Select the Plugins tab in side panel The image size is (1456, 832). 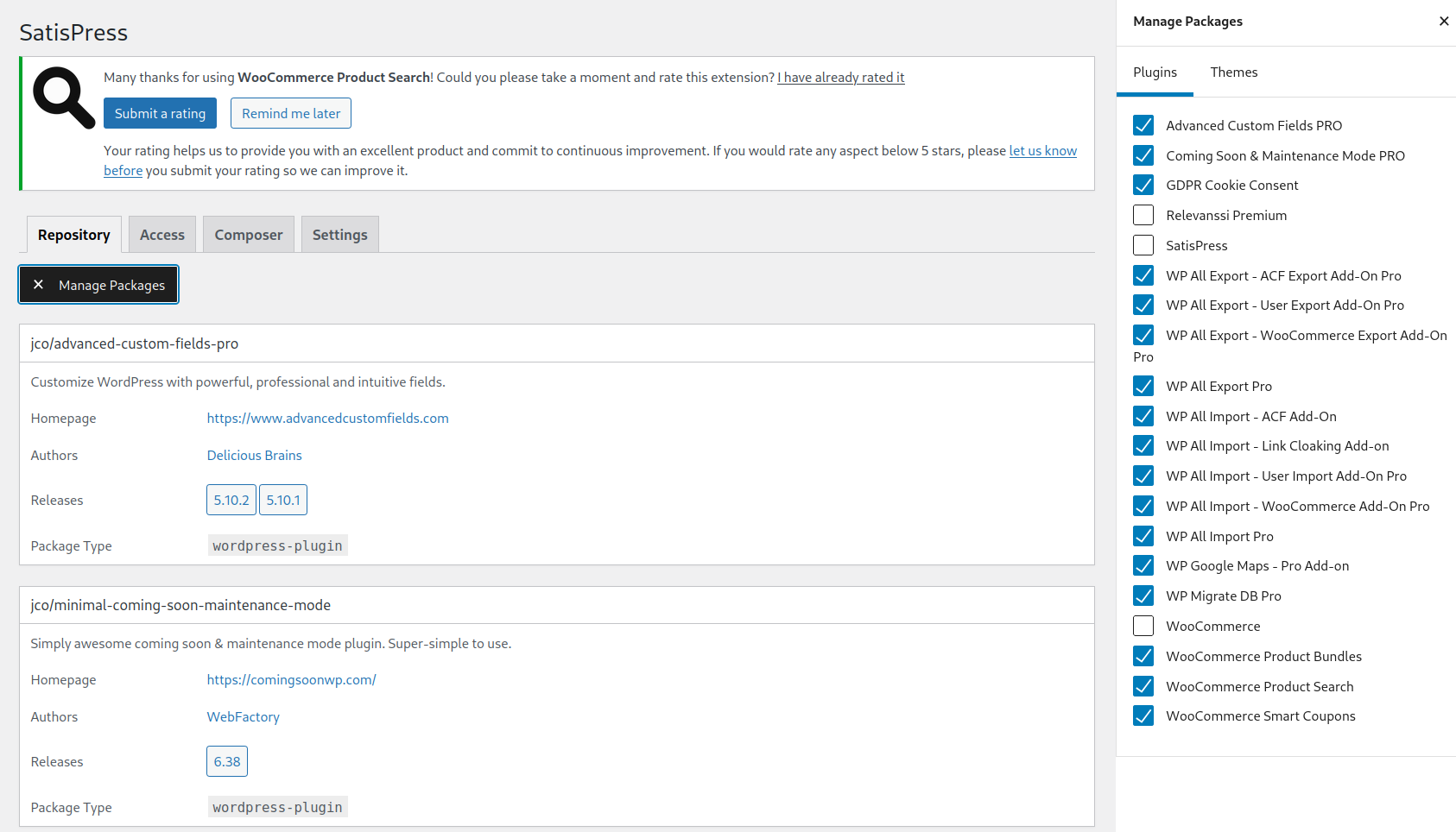tap(1155, 72)
